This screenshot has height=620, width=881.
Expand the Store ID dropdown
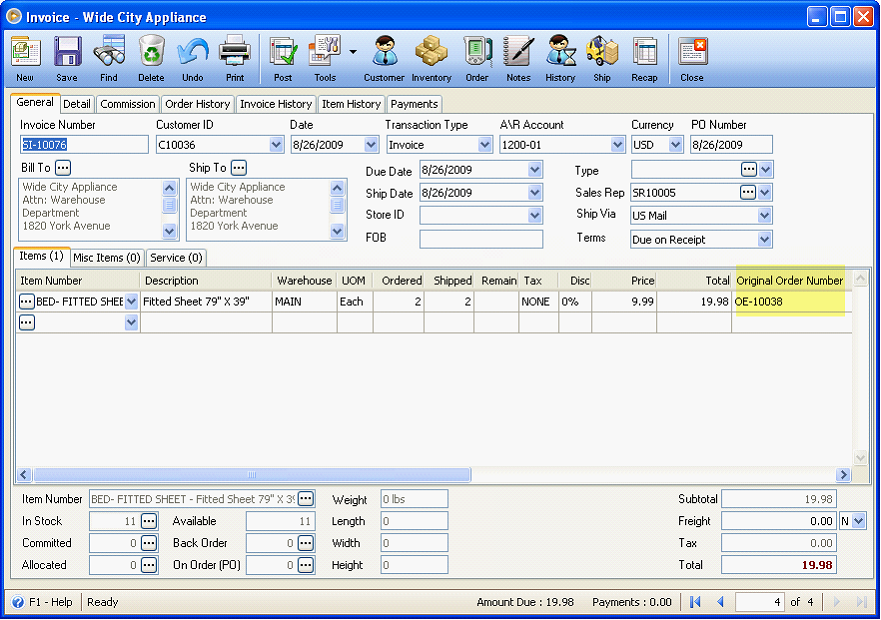coord(535,215)
